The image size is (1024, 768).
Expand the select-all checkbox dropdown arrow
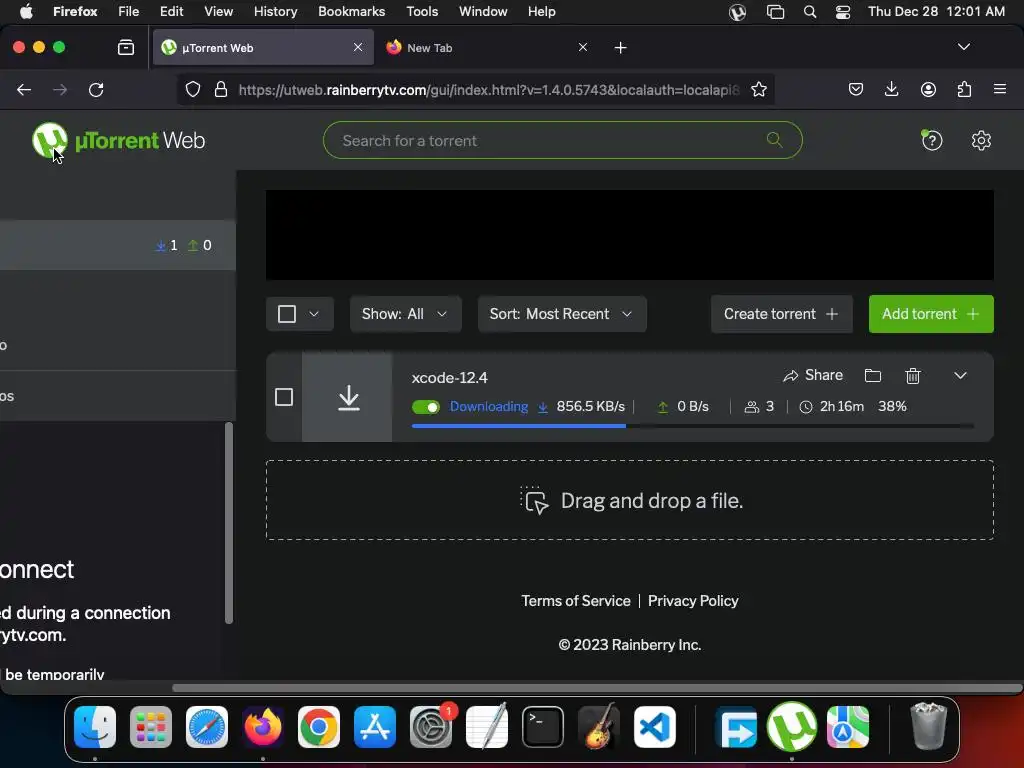(x=314, y=314)
